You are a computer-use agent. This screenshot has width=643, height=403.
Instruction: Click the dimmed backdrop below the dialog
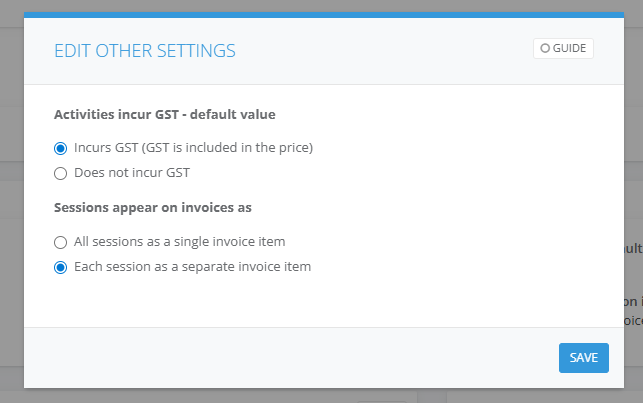click(300, 396)
